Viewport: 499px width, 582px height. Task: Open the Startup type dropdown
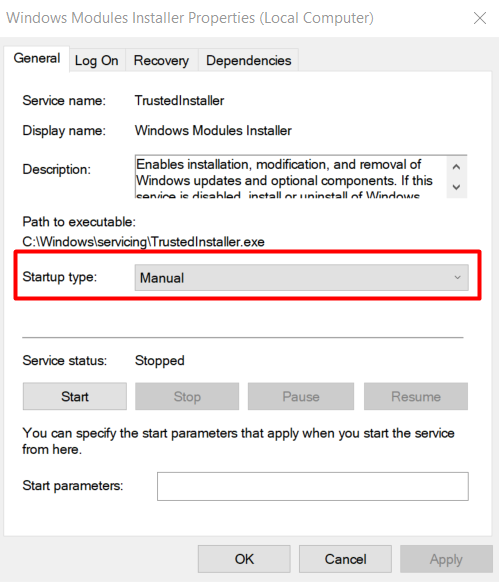tap(301, 278)
